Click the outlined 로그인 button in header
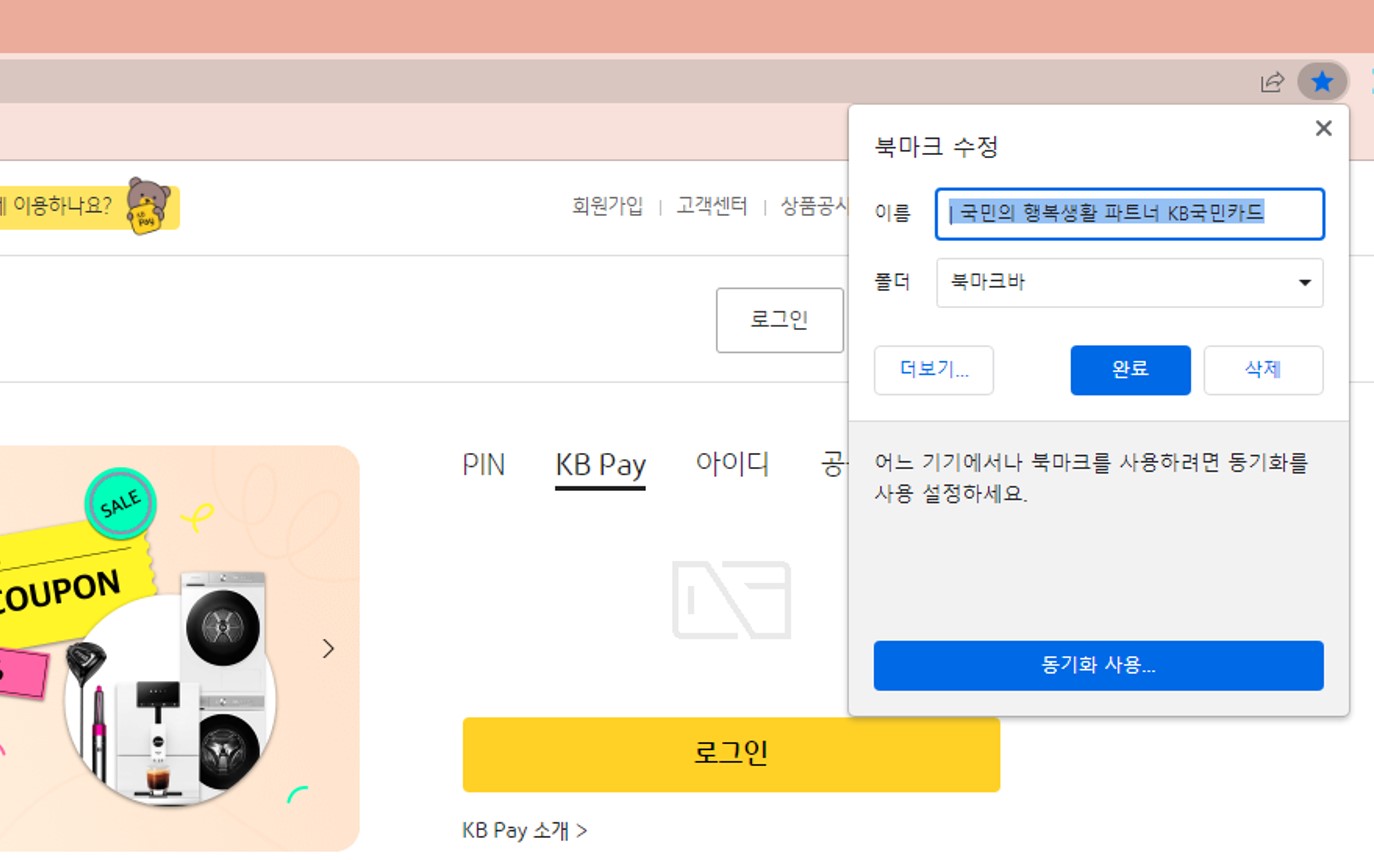 (780, 320)
